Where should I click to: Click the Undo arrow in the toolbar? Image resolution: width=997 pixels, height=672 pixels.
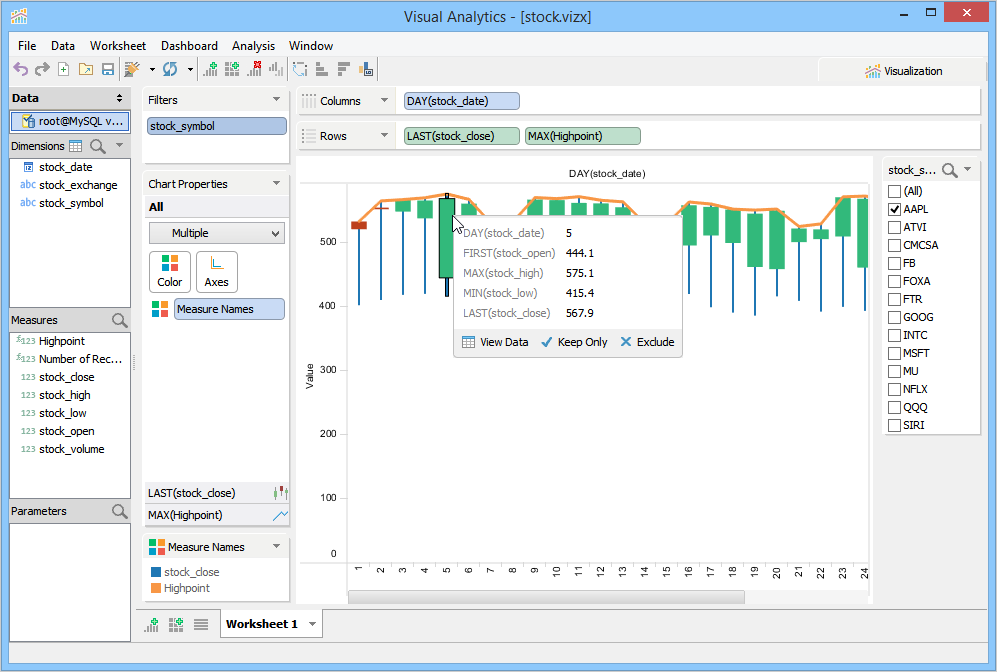pos(22,69)
